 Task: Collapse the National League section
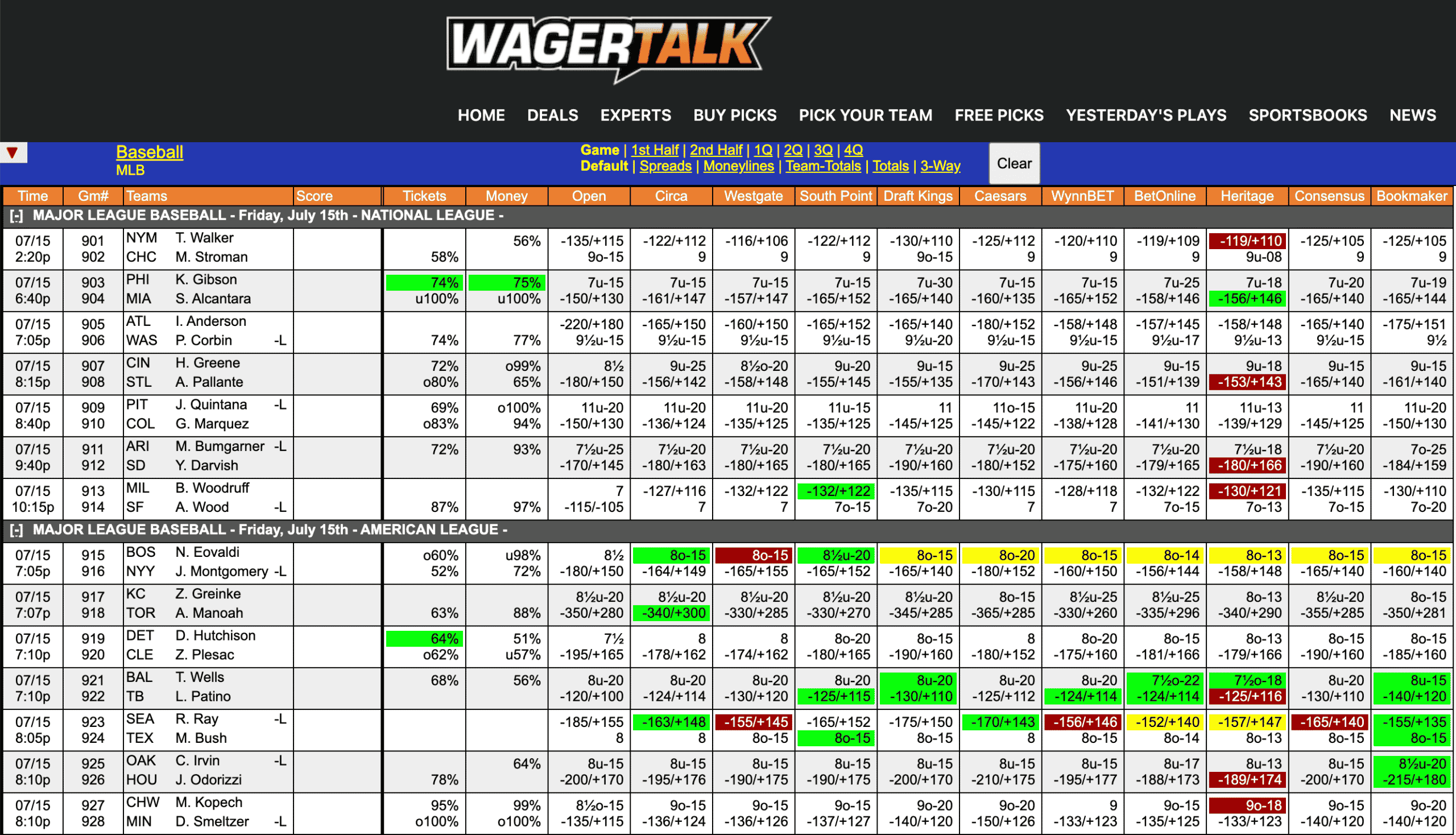click(16, 216)
